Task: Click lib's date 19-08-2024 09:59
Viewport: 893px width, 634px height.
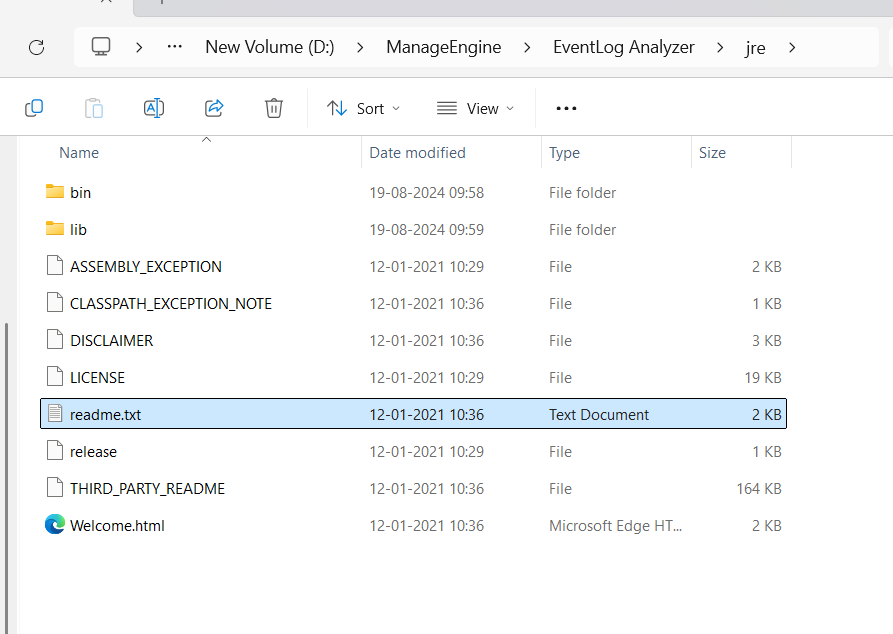Action: click(427, 230)
